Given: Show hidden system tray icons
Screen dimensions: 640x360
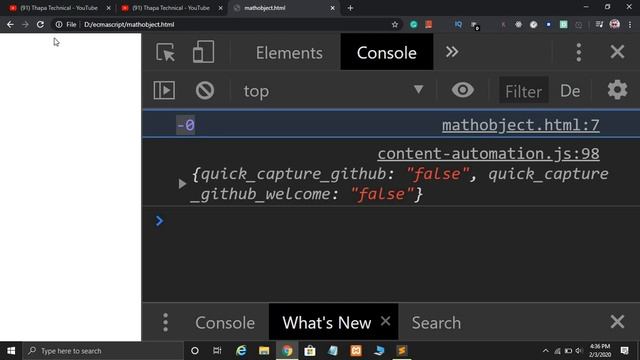Looking at the screenshot, I should (546, 351).
